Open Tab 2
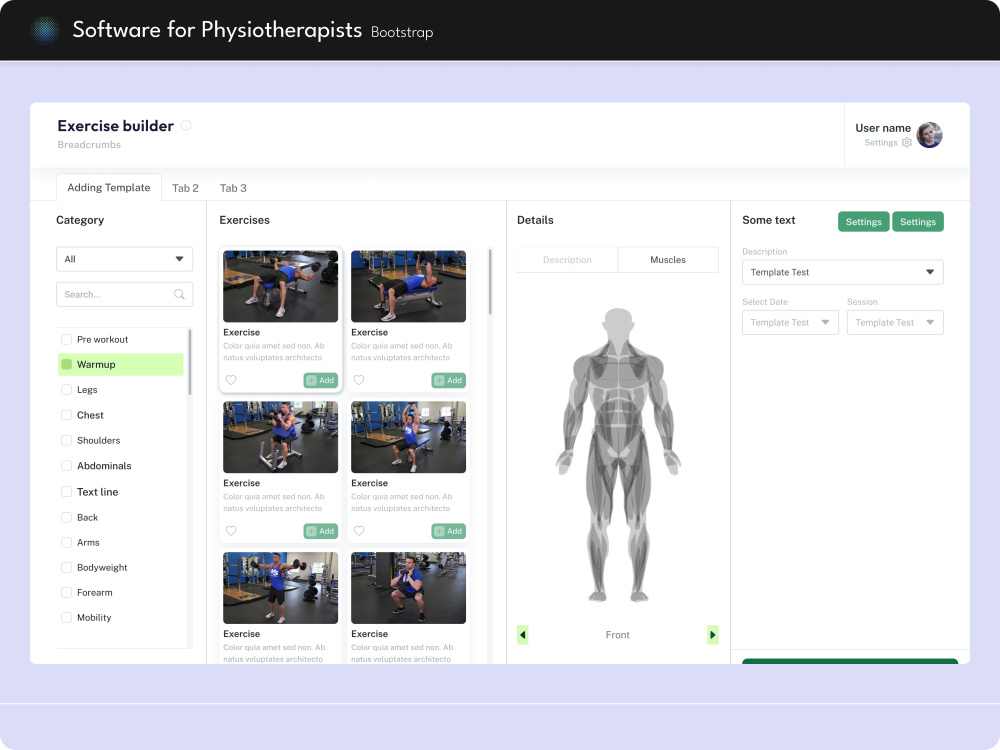This screenshot has width=1000, height=750. click(186, 188)
